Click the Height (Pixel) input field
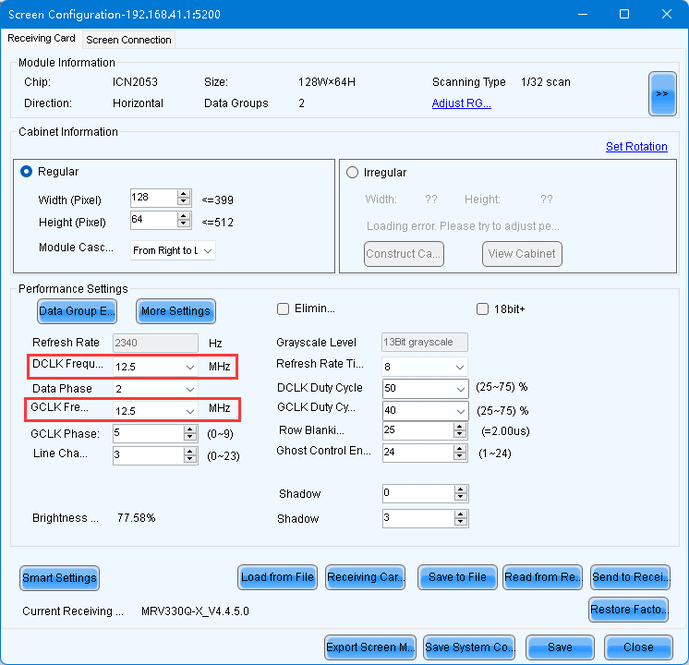This screenshot has width=689, height=665. [x=154, y=220]
